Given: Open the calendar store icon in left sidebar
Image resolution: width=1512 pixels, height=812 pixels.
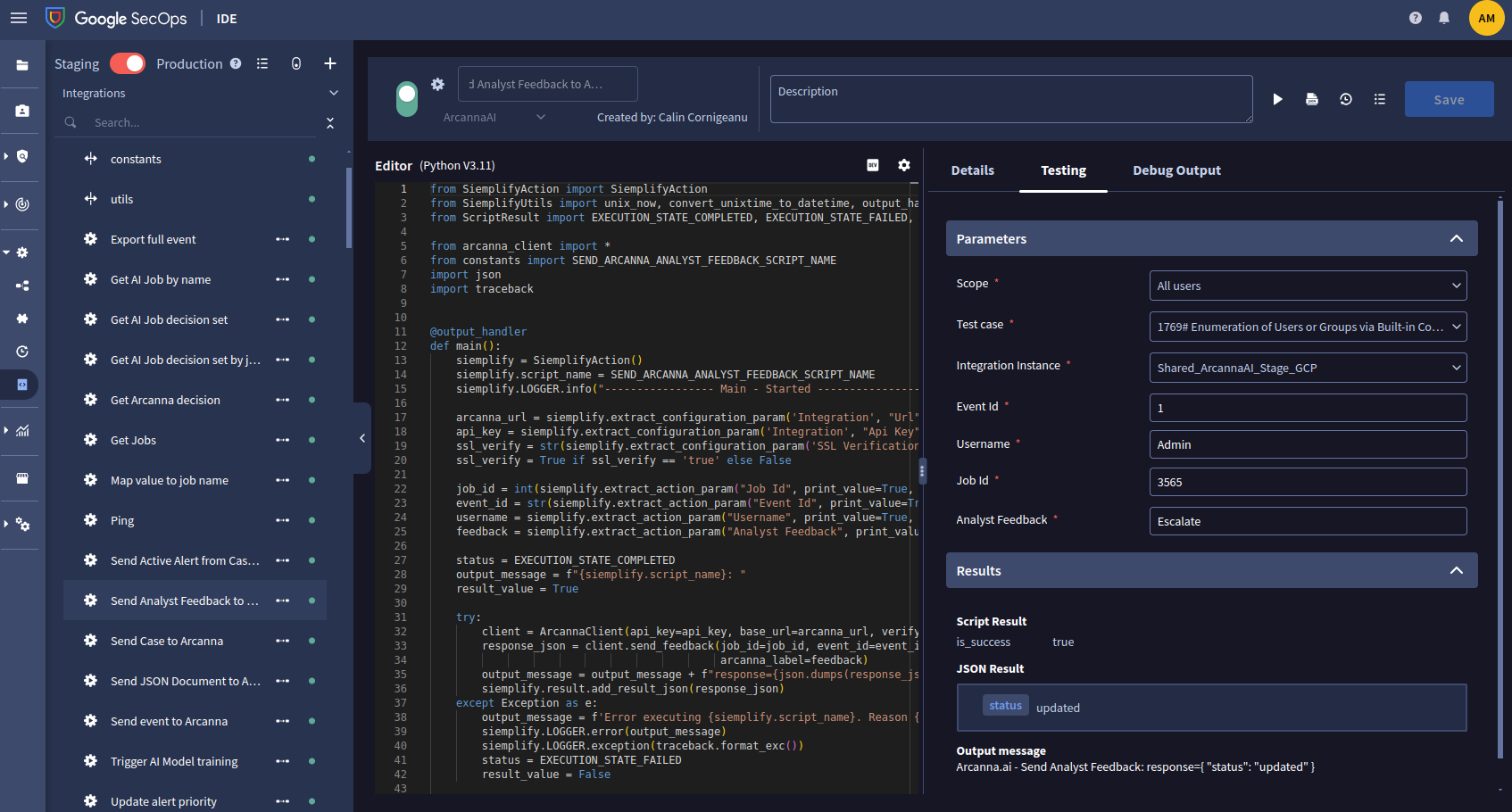Looking at the screenshot, I should [x=22, y=478].
